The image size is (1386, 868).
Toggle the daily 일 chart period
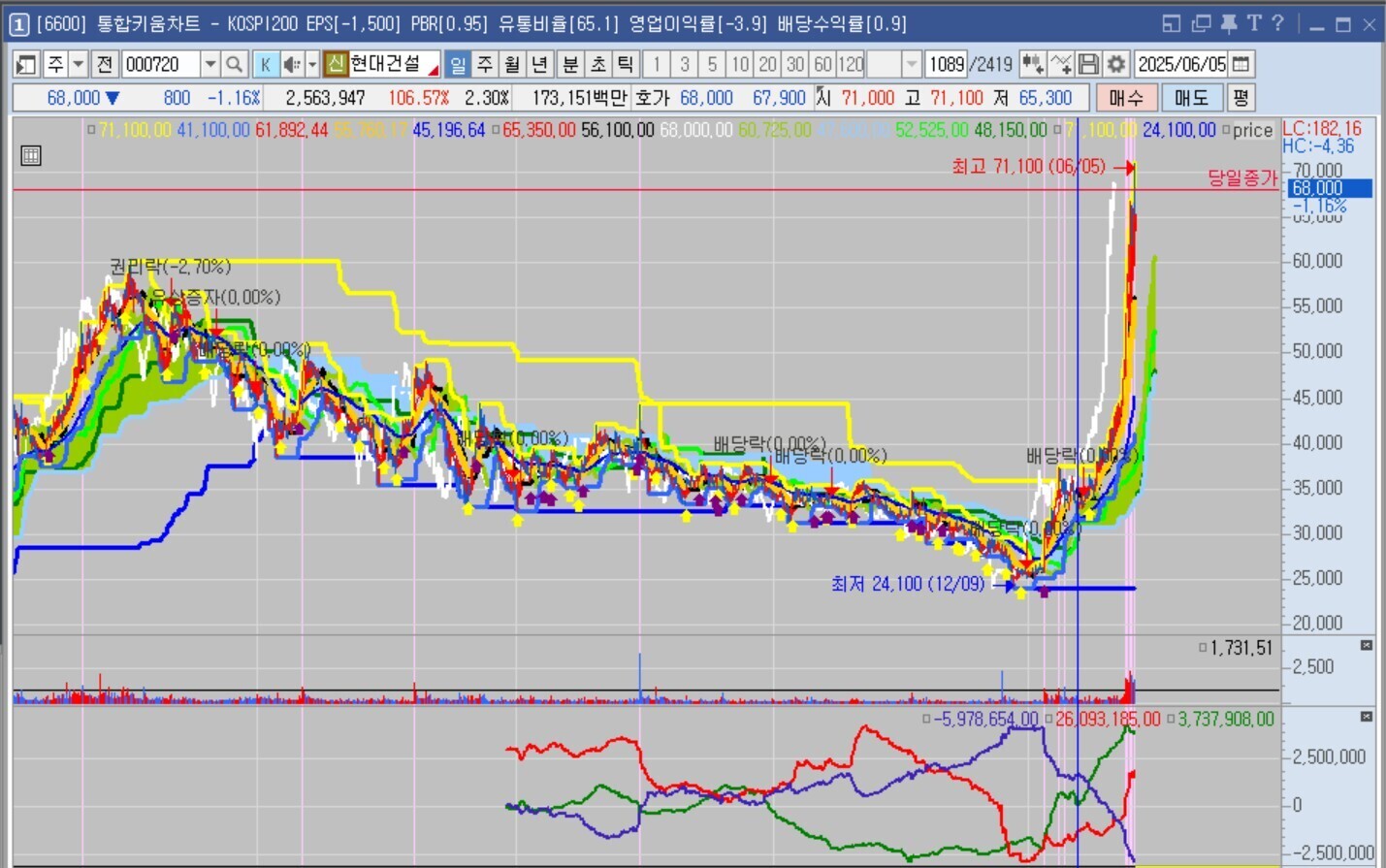[458, 64]
